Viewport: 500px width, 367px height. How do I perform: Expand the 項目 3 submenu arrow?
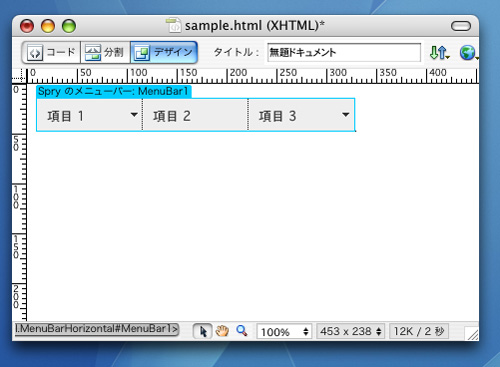point(346,115)
